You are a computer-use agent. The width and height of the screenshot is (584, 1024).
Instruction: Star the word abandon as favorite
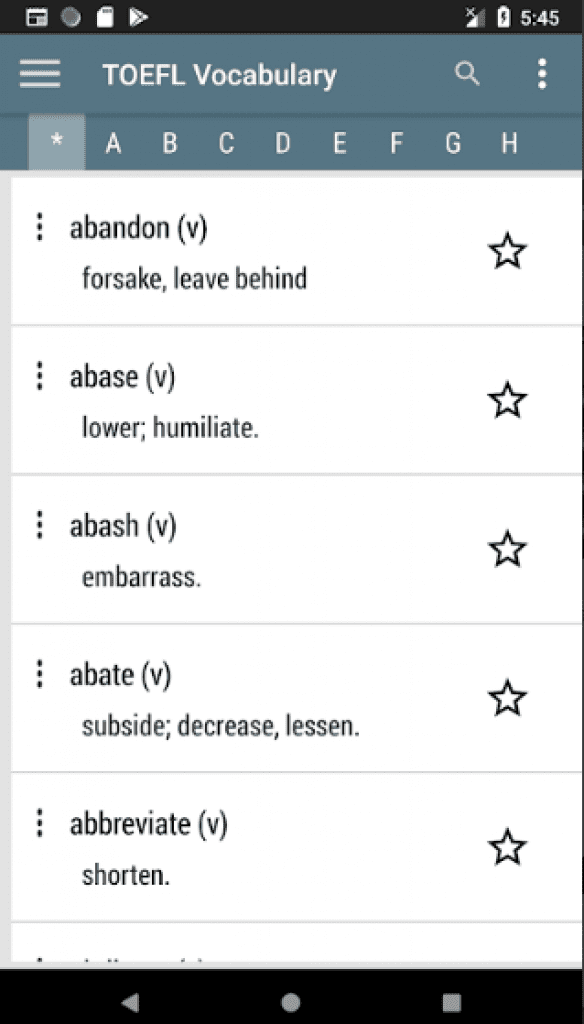coord(507,251)
